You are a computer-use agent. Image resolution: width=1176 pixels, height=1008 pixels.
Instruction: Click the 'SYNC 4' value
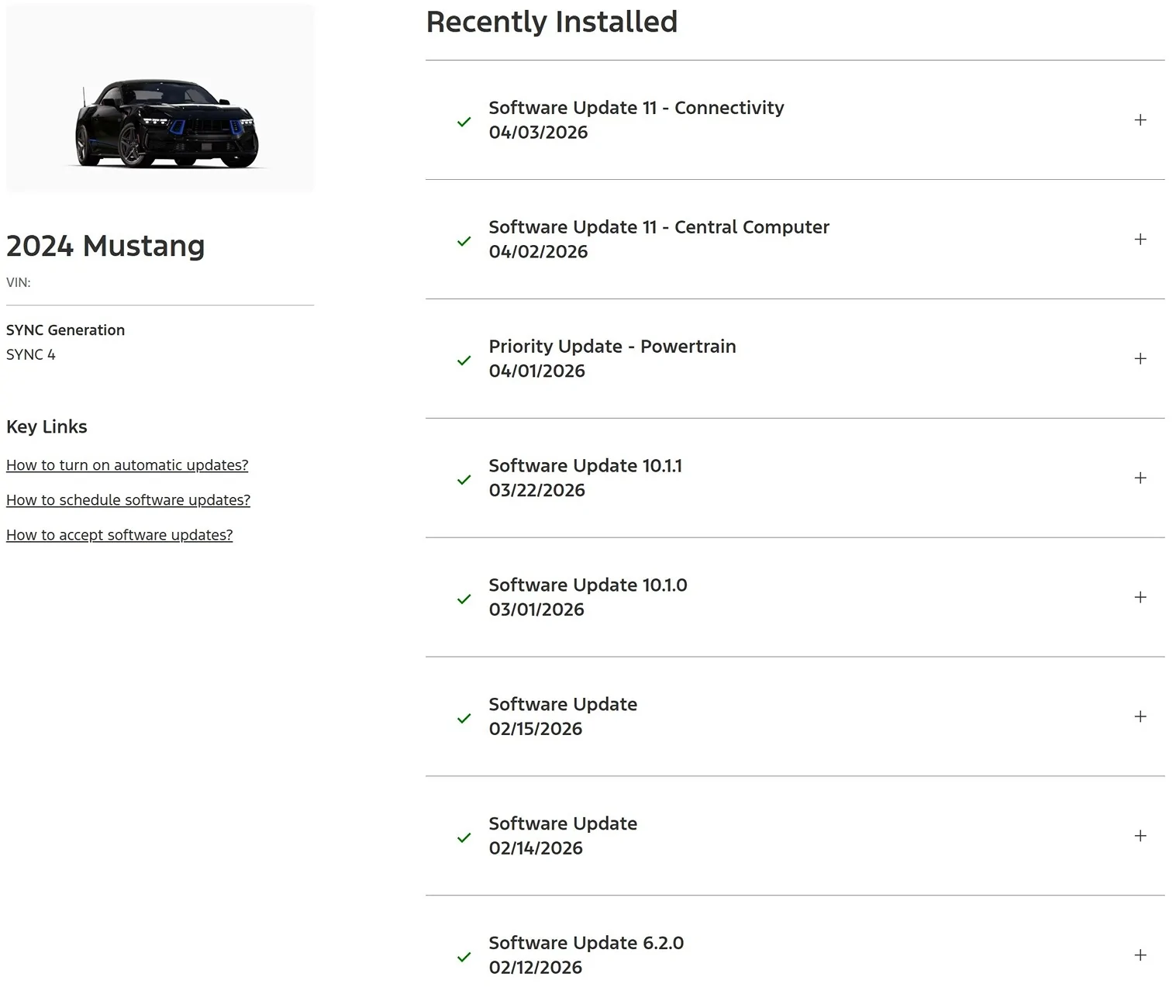pos(31,355)
